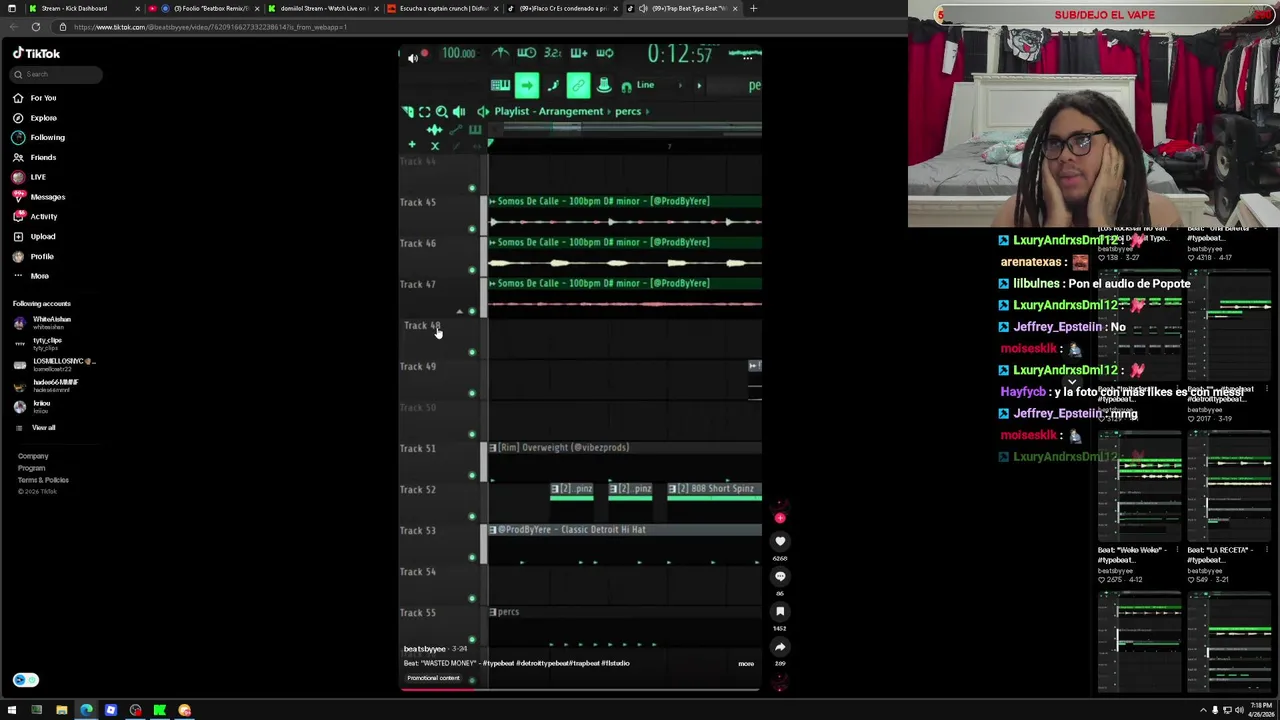Open the video three-dots options menu
1280x720 pixels.
pos(747,58)
